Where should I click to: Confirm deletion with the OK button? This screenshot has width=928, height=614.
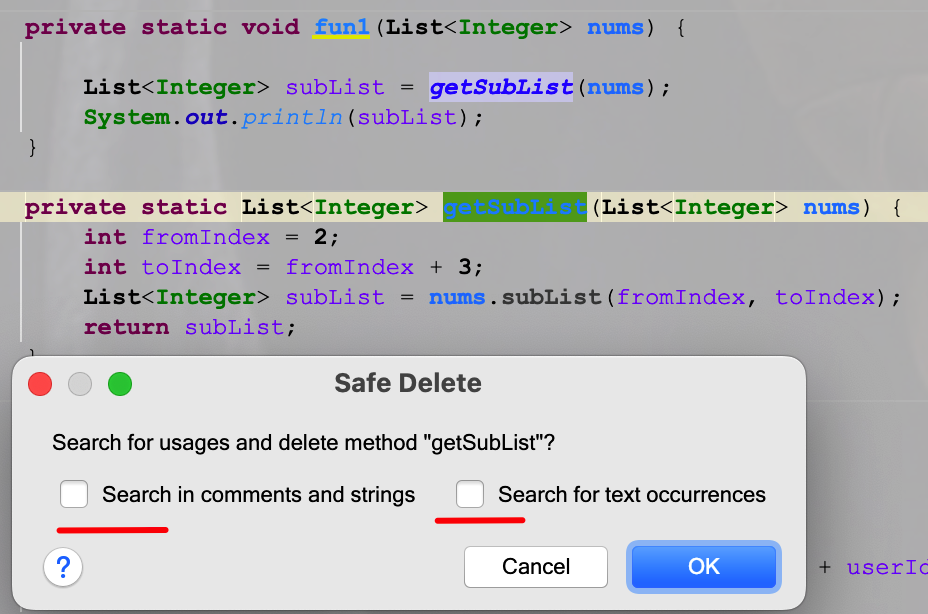(x=703, y=567)
